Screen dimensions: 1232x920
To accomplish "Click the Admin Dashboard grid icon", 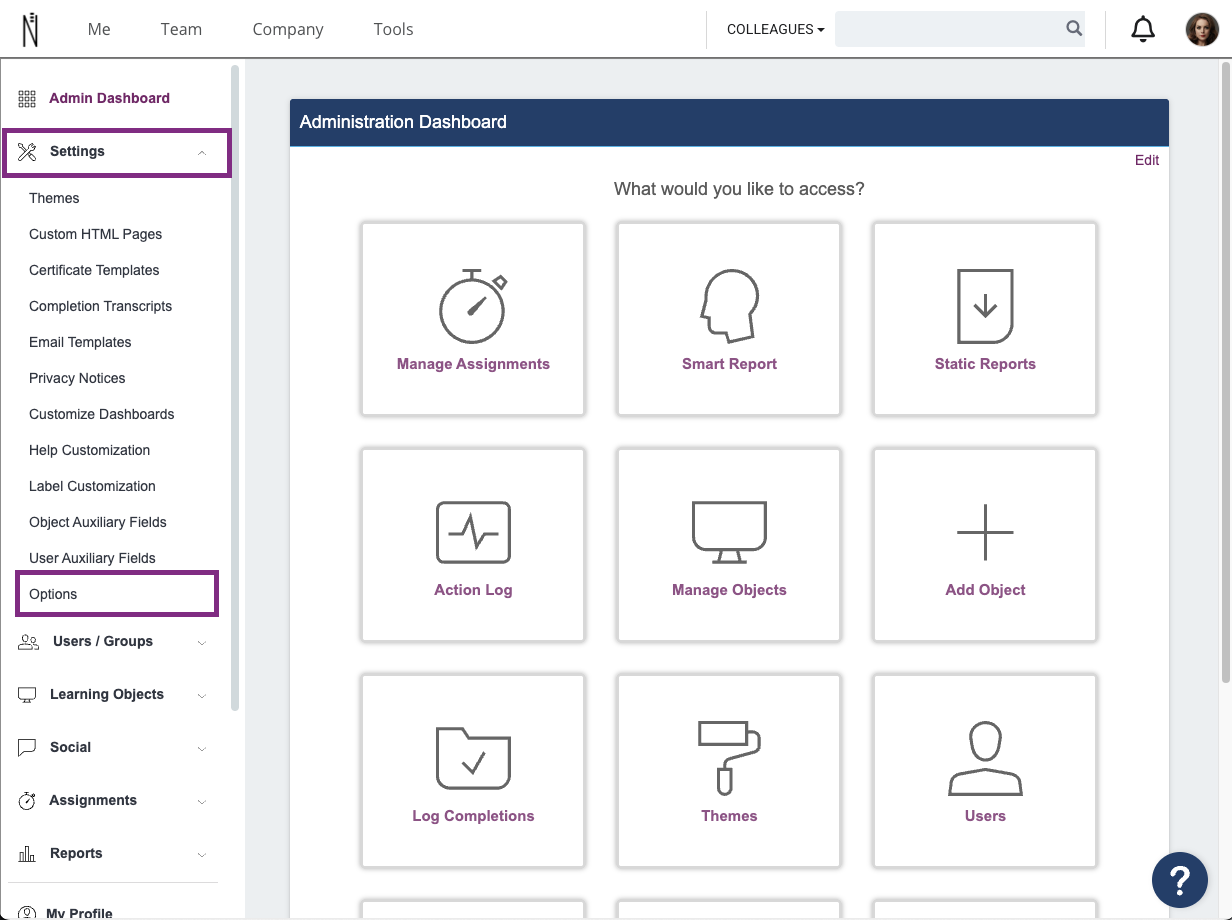I will pos(27,98).
